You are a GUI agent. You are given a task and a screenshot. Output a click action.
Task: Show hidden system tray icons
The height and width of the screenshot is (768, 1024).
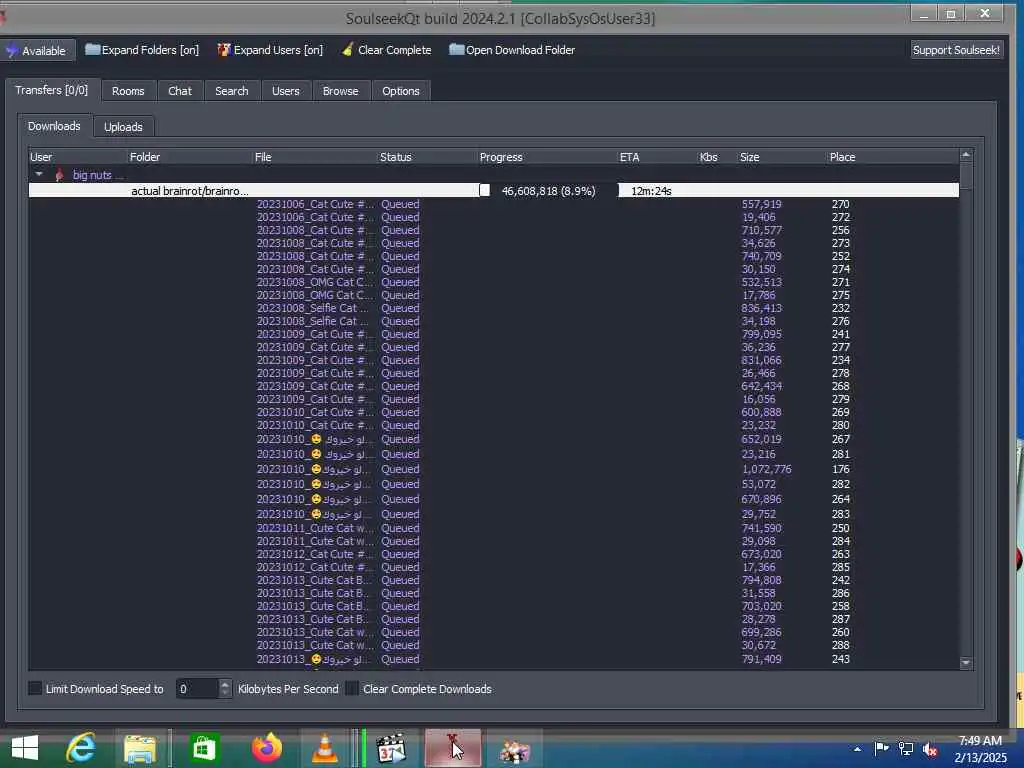857,748
